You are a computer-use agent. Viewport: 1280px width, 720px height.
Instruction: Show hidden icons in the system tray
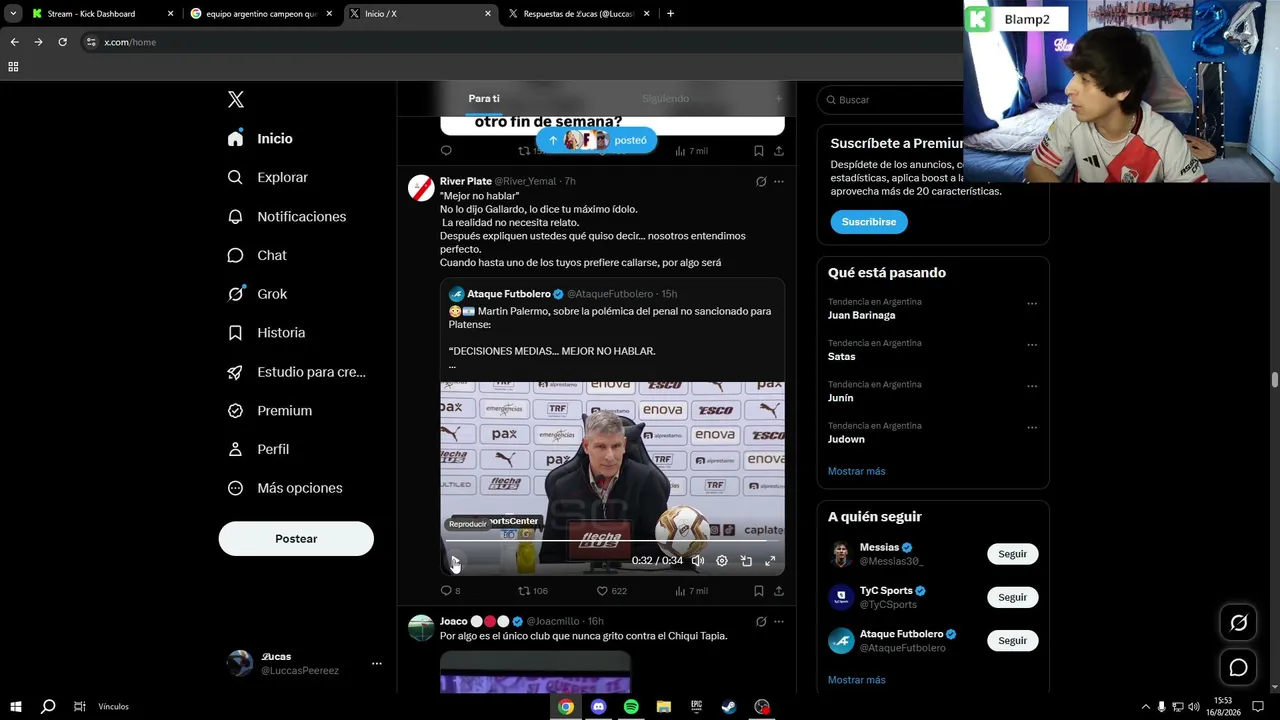coord(1145,707)
